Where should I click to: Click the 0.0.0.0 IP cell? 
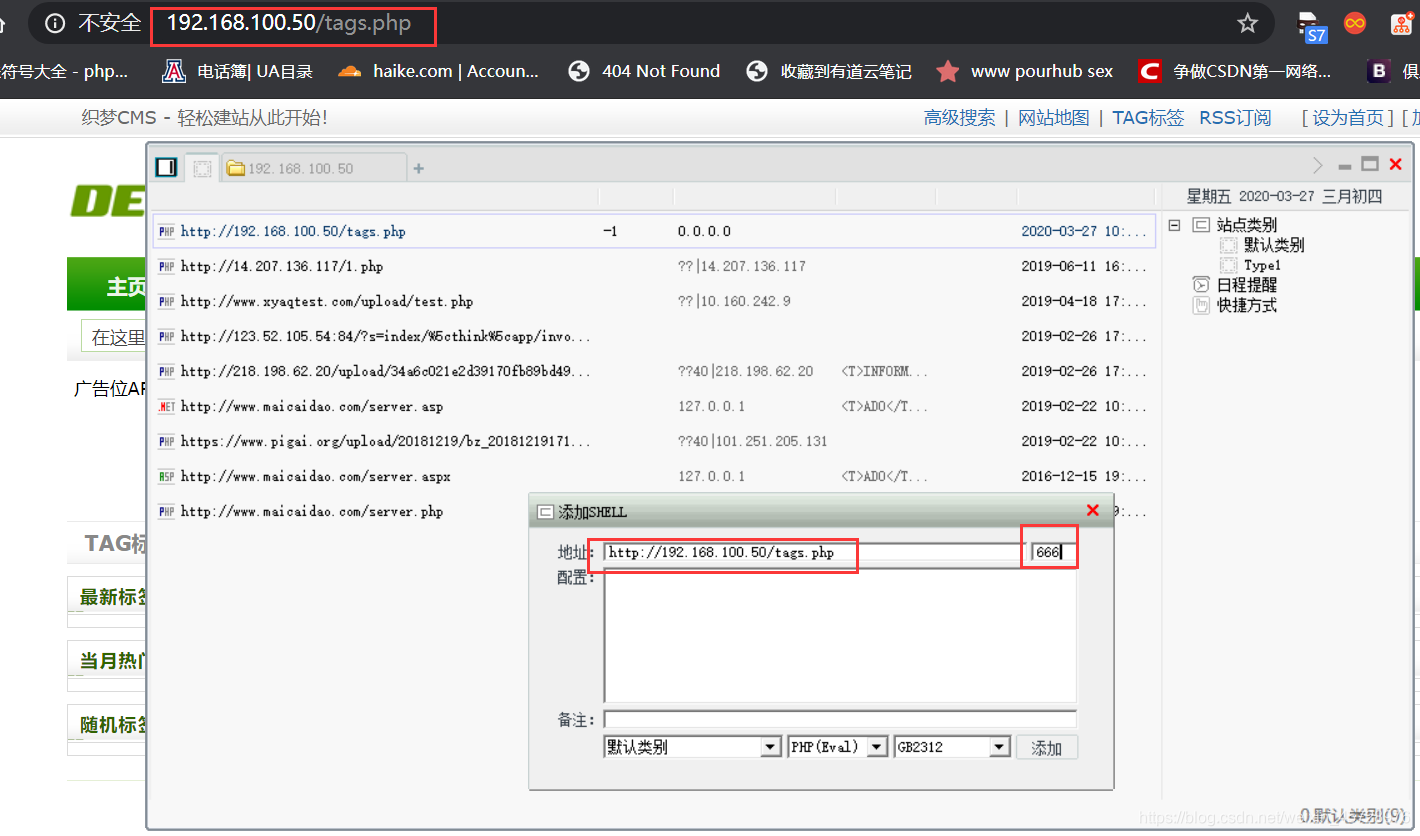coord(704,231)
